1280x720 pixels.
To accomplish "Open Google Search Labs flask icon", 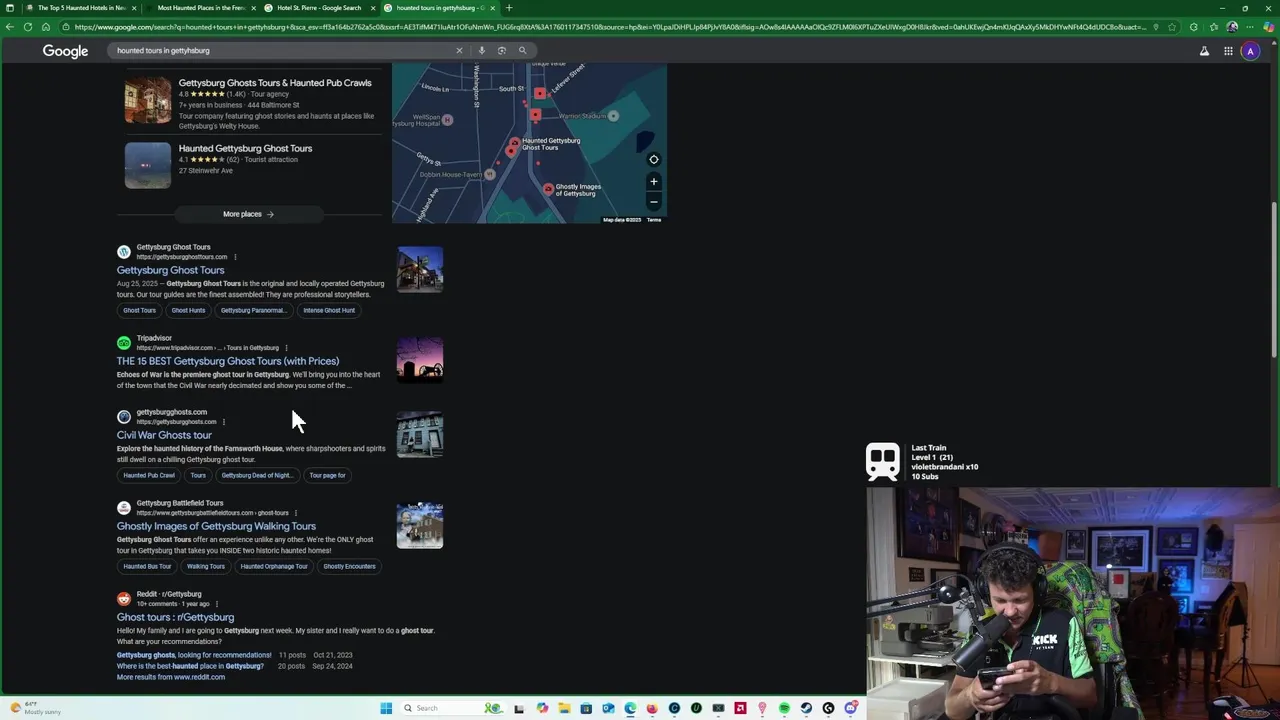I will click(1204, 51).
